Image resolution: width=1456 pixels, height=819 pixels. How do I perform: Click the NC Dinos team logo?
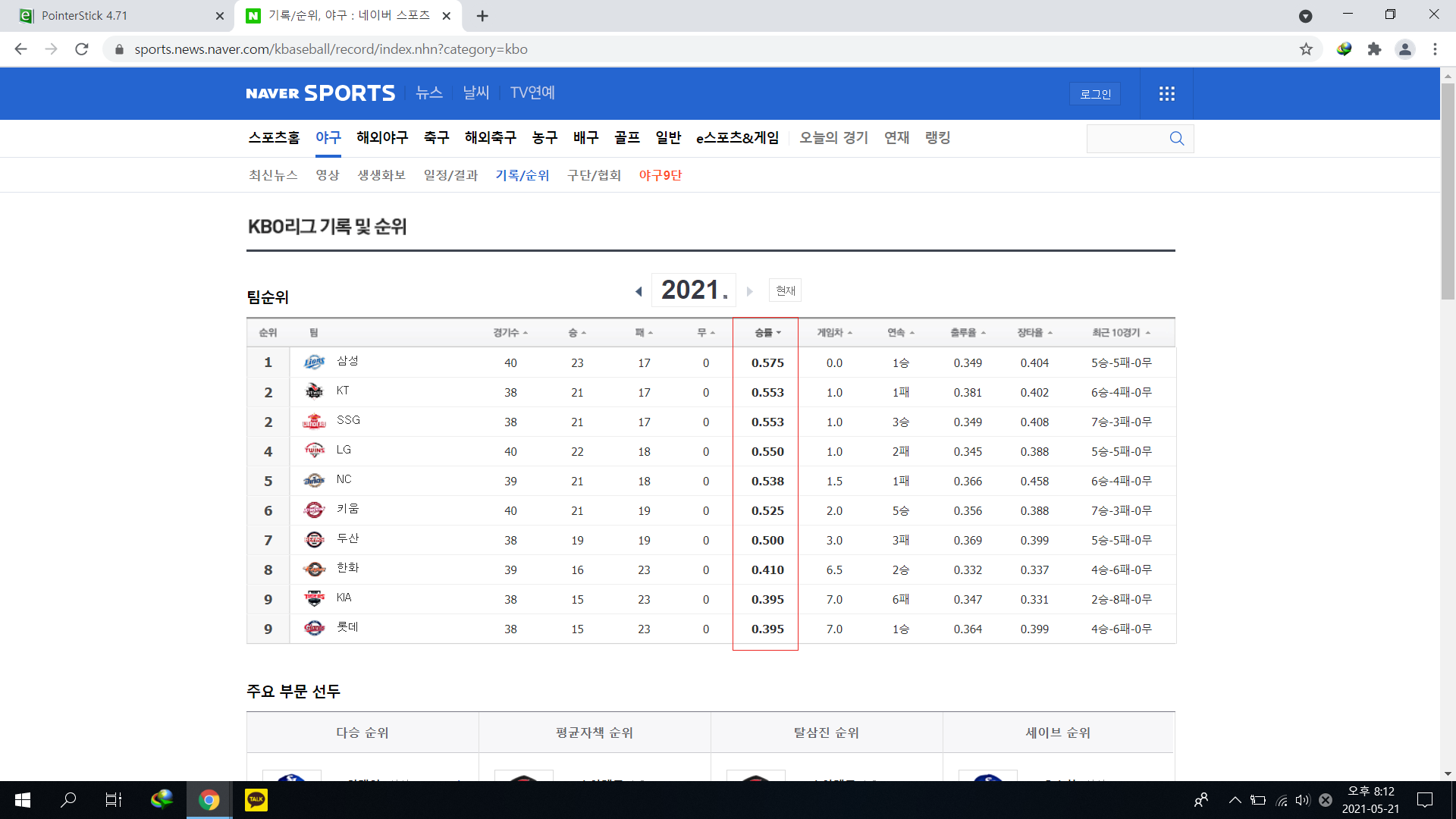point(314,481)
